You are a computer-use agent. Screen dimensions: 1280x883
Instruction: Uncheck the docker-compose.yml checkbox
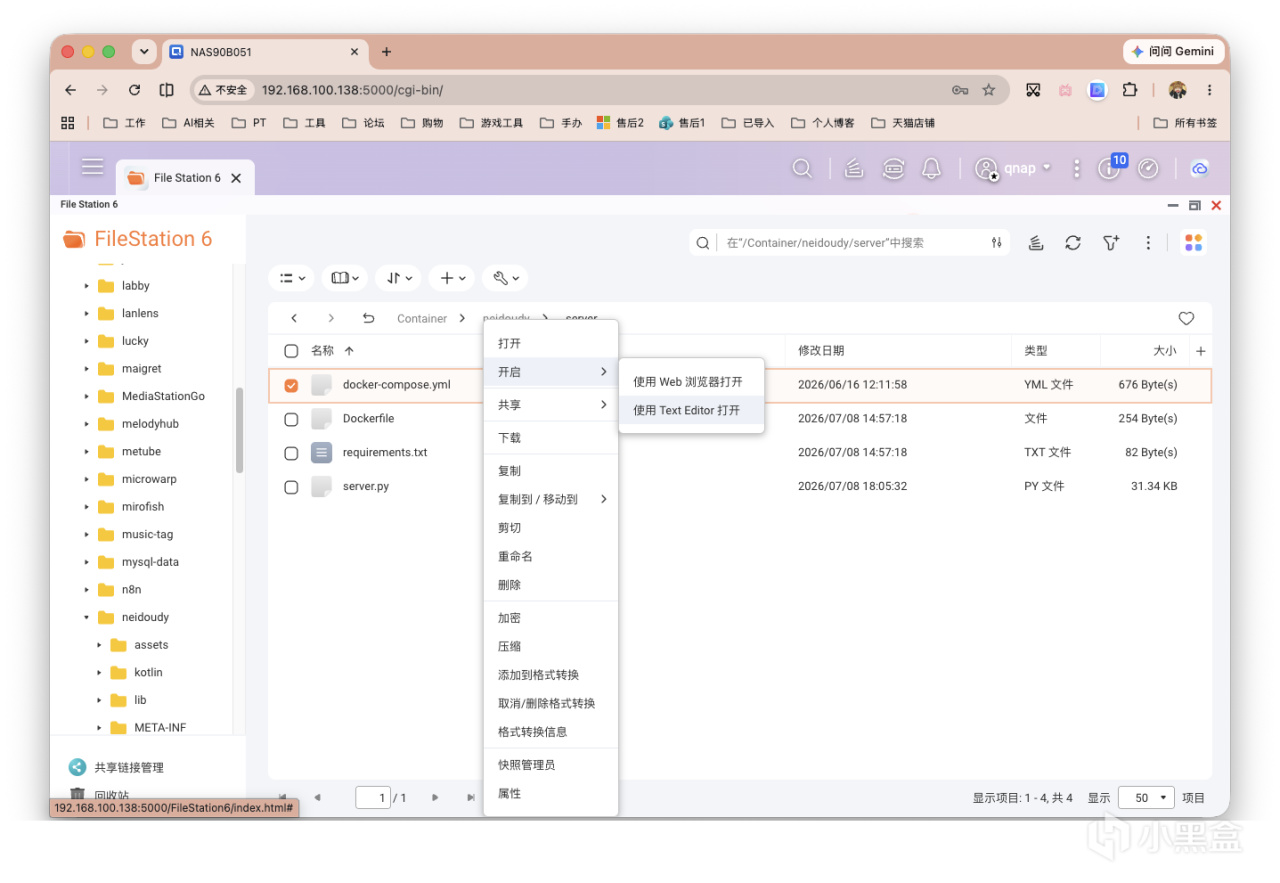pos(291,385)
